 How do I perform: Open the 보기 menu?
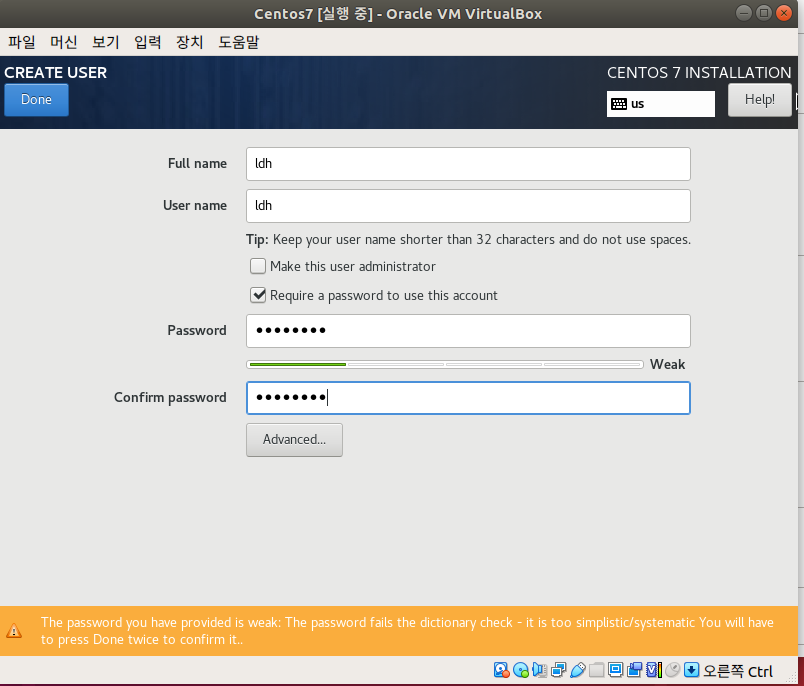(106, 42)
